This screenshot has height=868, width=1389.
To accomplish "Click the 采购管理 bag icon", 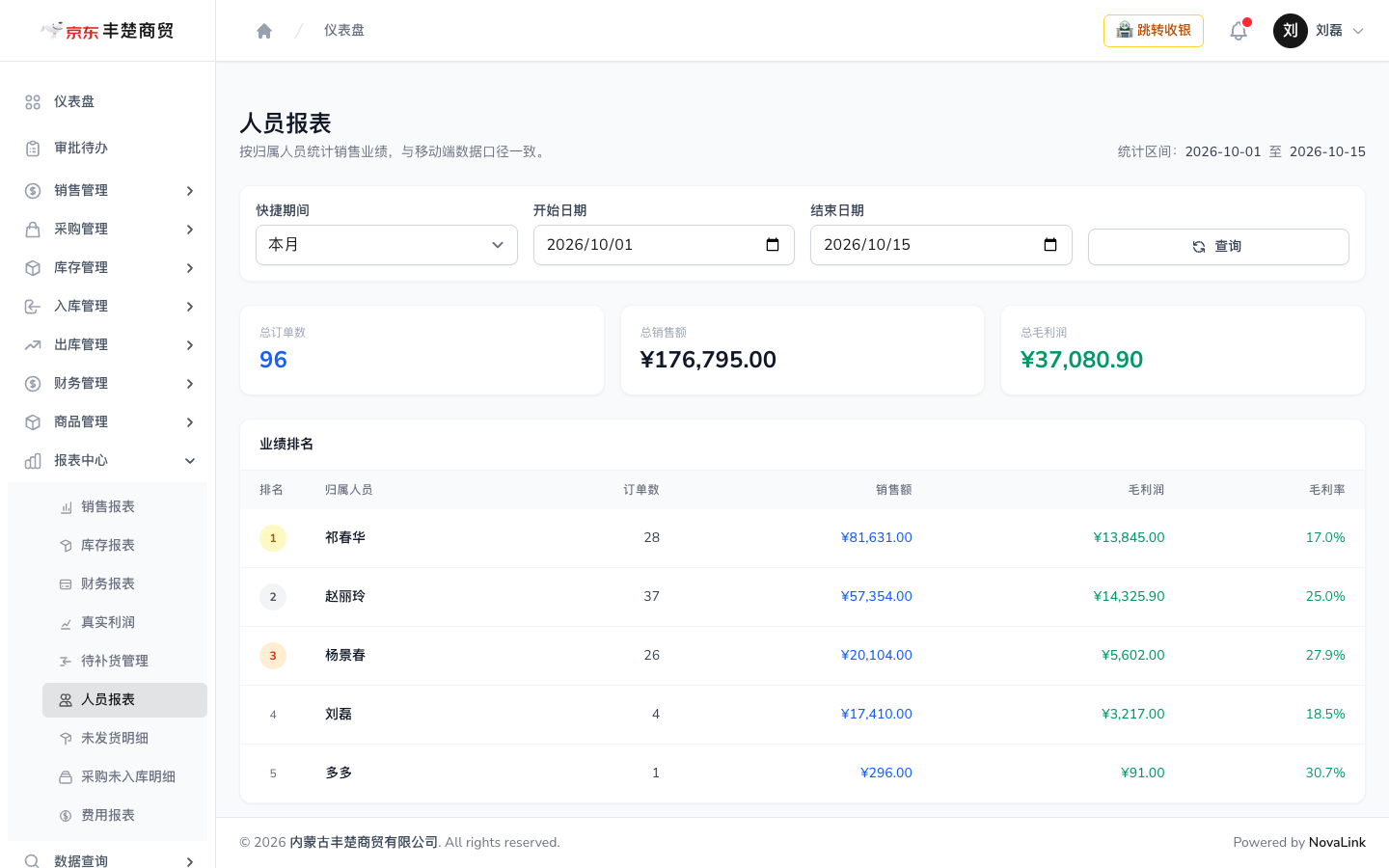I will point(33,230).
